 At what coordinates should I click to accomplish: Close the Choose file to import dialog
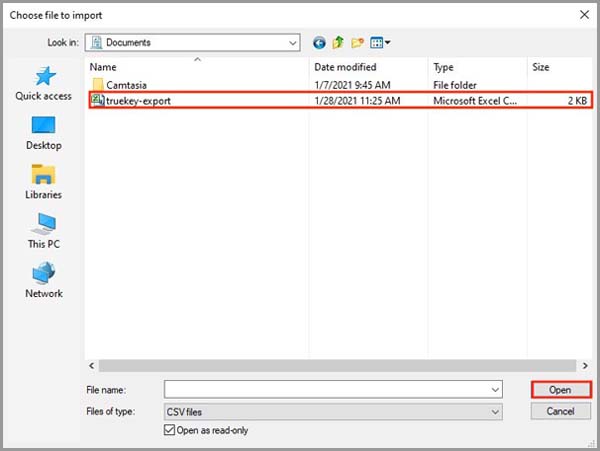[584, 15]
